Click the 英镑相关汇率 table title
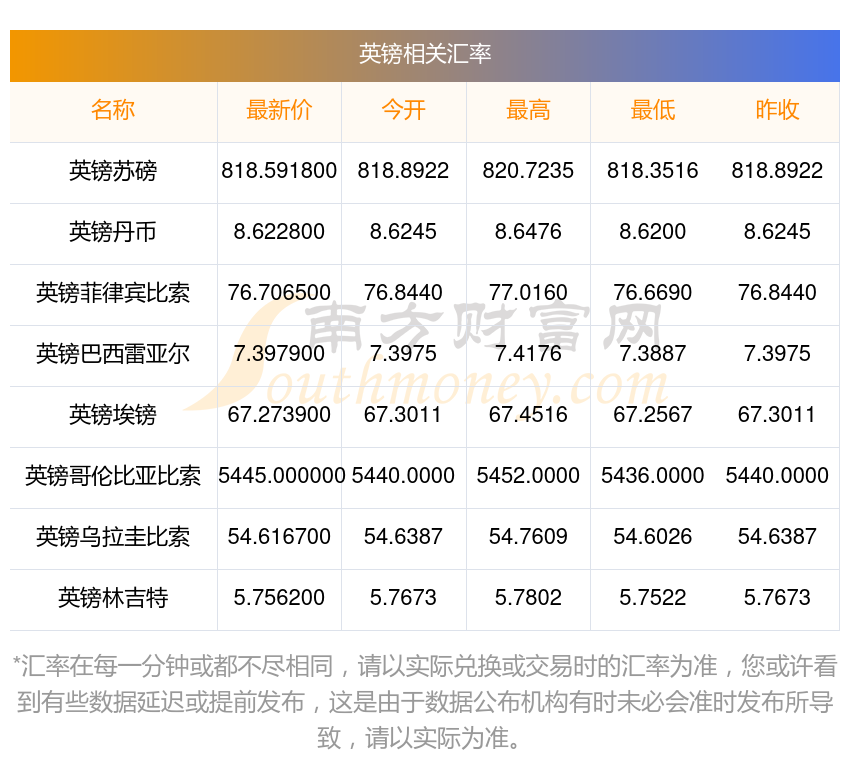Image resolution: width=850 pixels, height=769 pixels. point(425,54)
